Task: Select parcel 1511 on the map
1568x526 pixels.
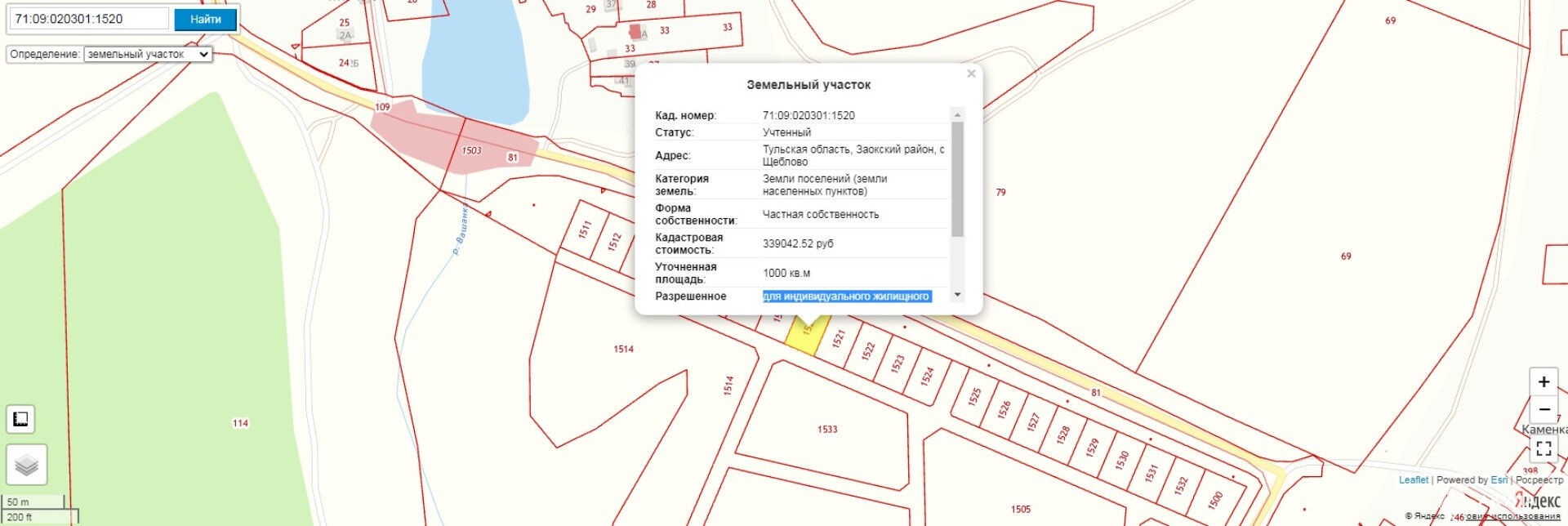Action: point(584,230)
